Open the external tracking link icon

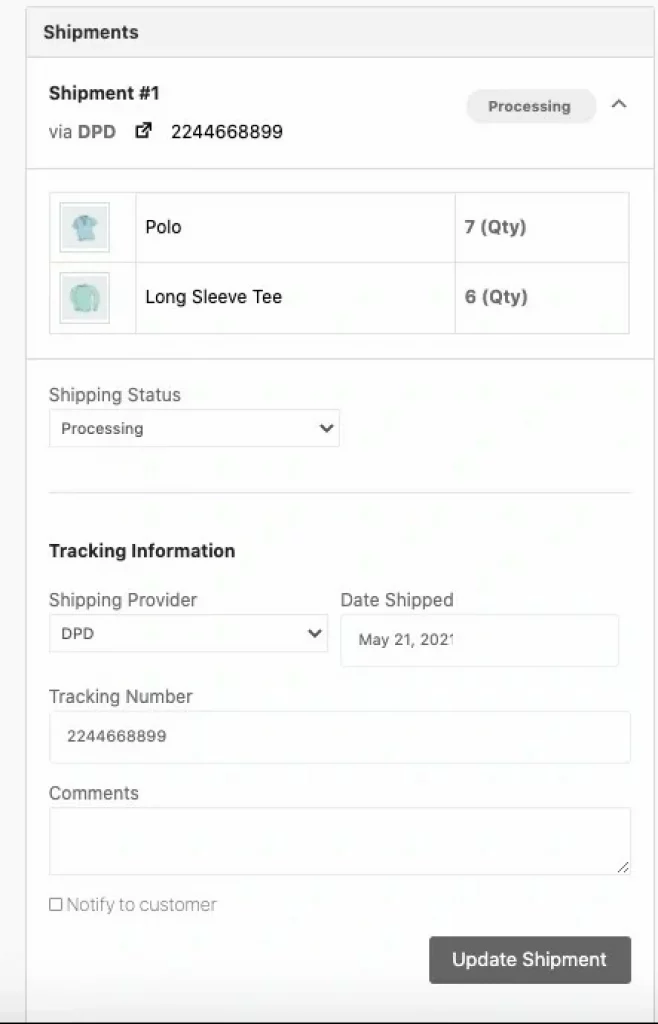point(143,131)
